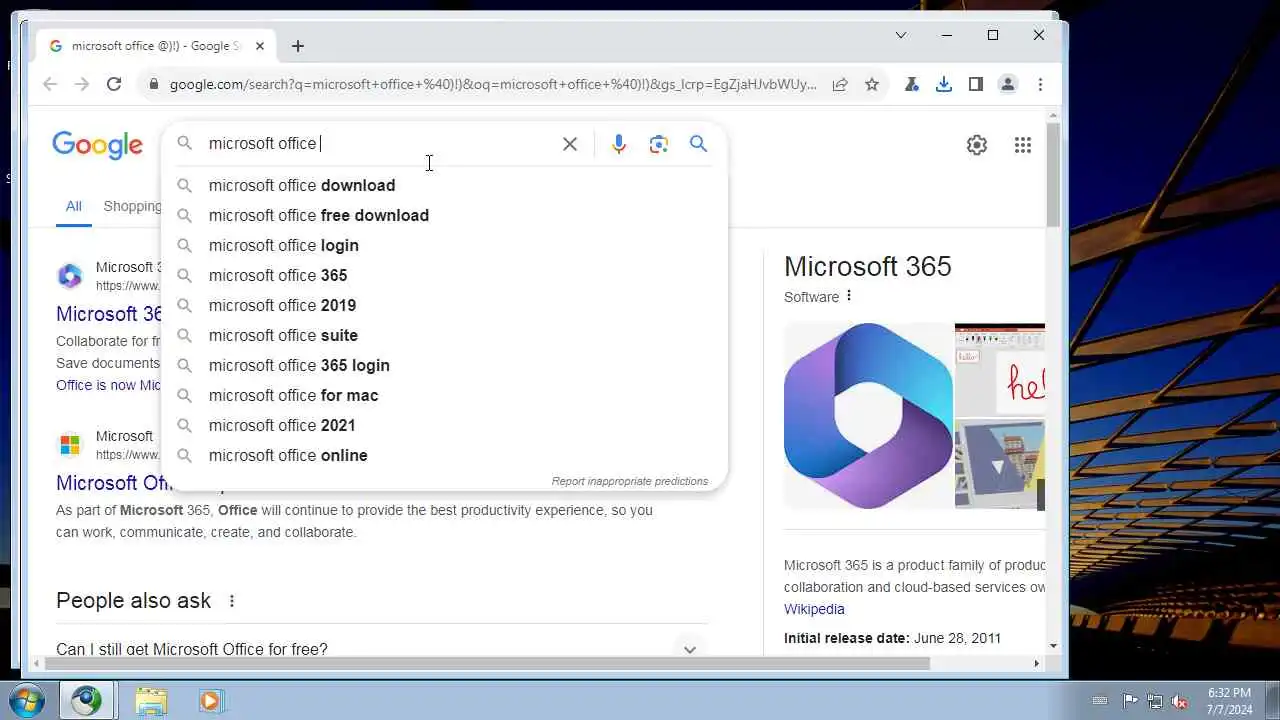1280x720 pixels.
Task: Share this page icon in address bar
Action: pos(840,84)
